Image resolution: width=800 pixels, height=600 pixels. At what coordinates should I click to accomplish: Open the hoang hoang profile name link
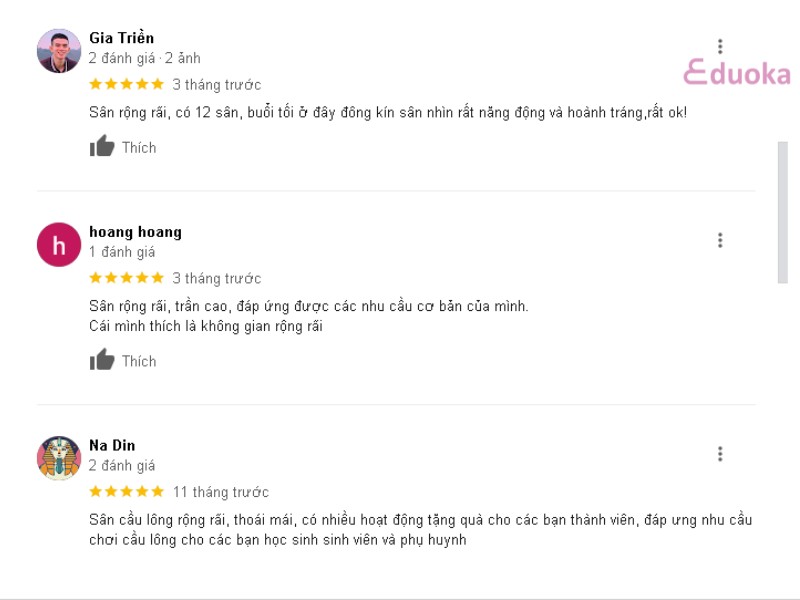[135, 232]
